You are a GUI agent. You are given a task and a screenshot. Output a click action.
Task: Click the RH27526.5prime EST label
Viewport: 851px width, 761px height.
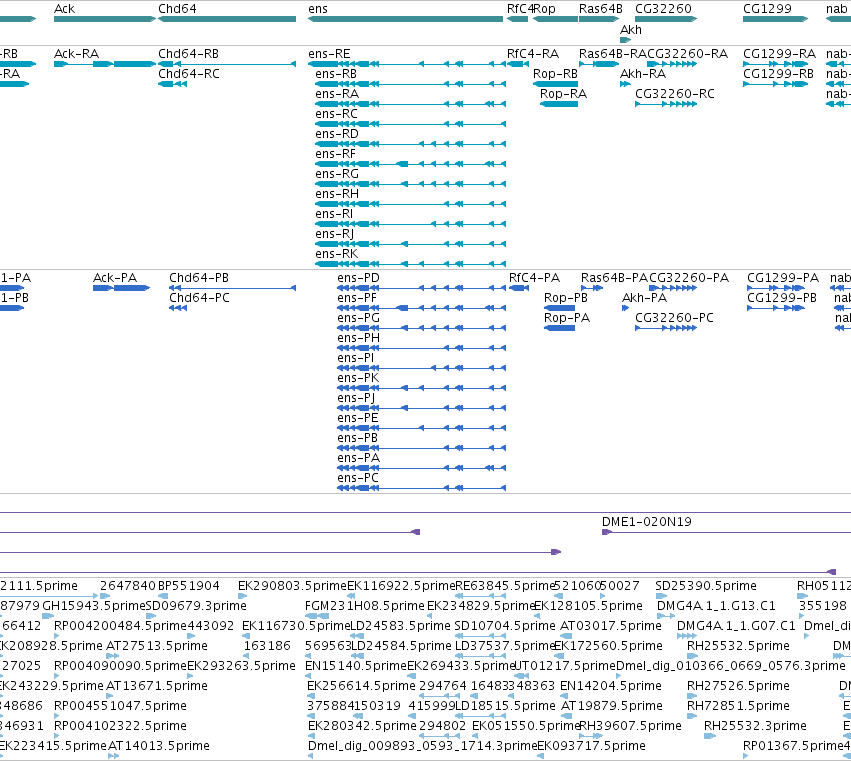[x=738, y=686]
